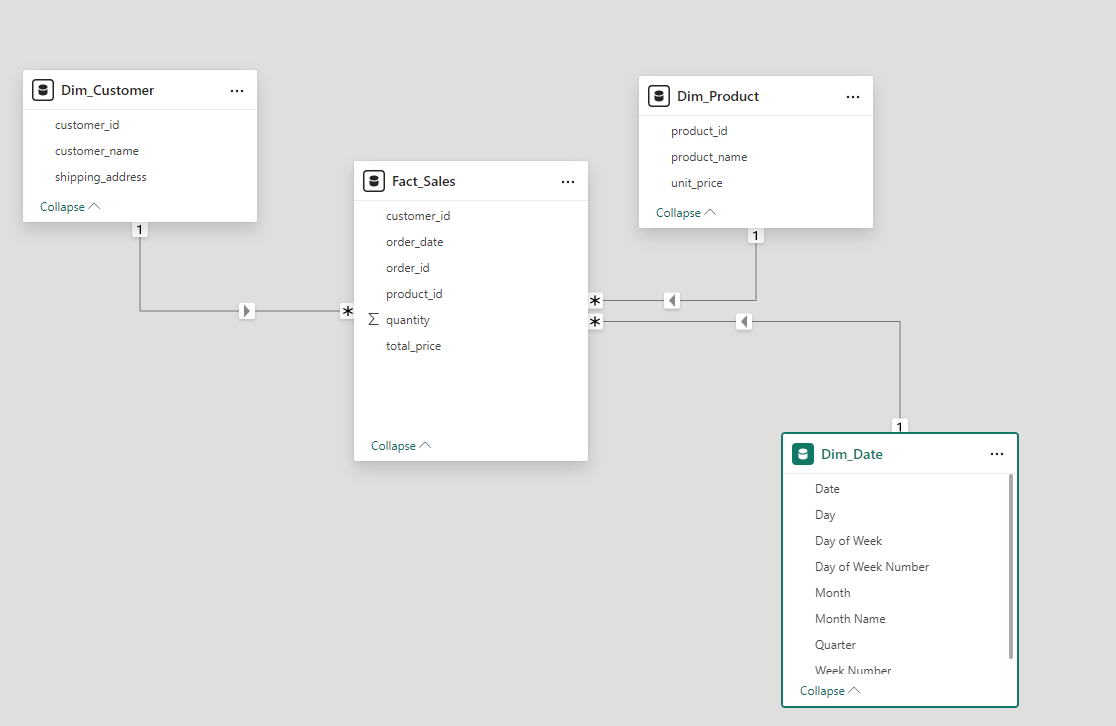Select the total_price field in Fact_Sales
1116x726 pixels.
click(411, 345)
